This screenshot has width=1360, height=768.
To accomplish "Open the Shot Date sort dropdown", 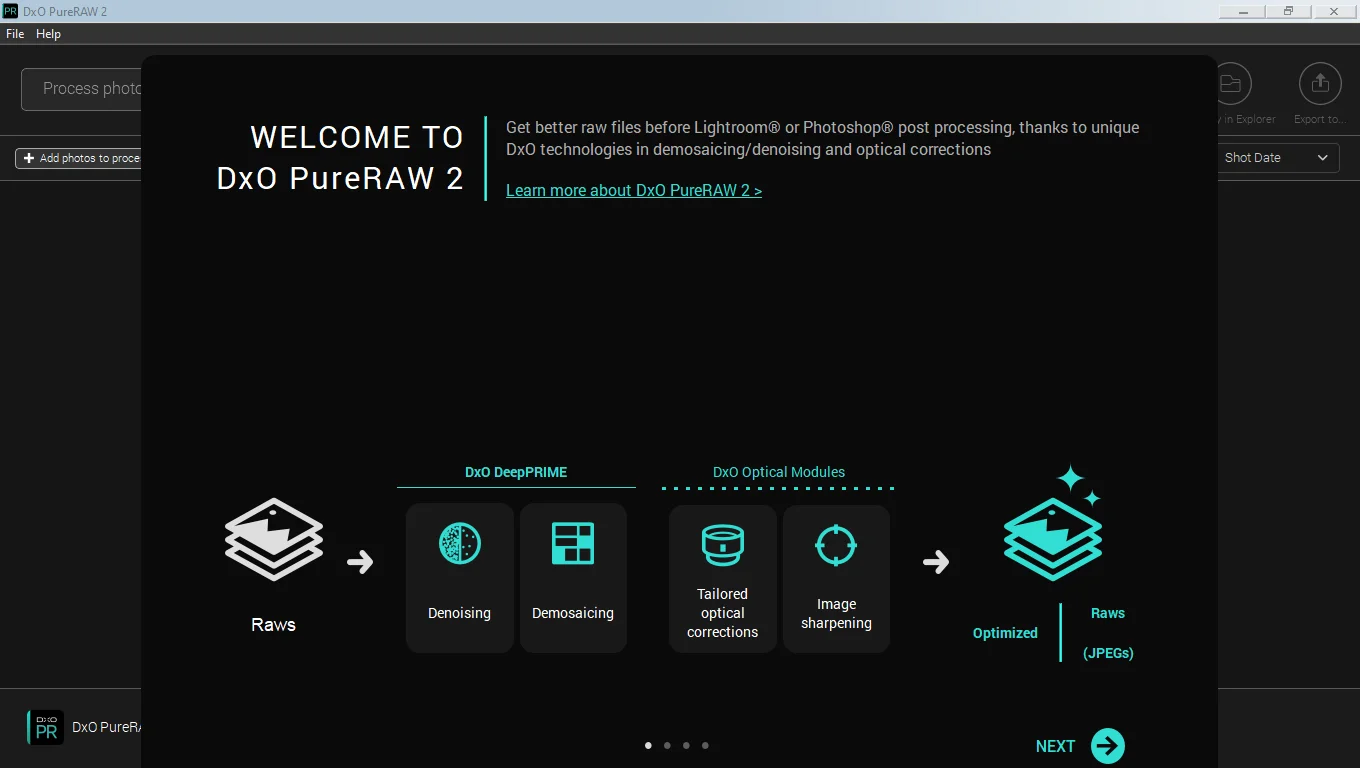I will [x=1278, y=158].
